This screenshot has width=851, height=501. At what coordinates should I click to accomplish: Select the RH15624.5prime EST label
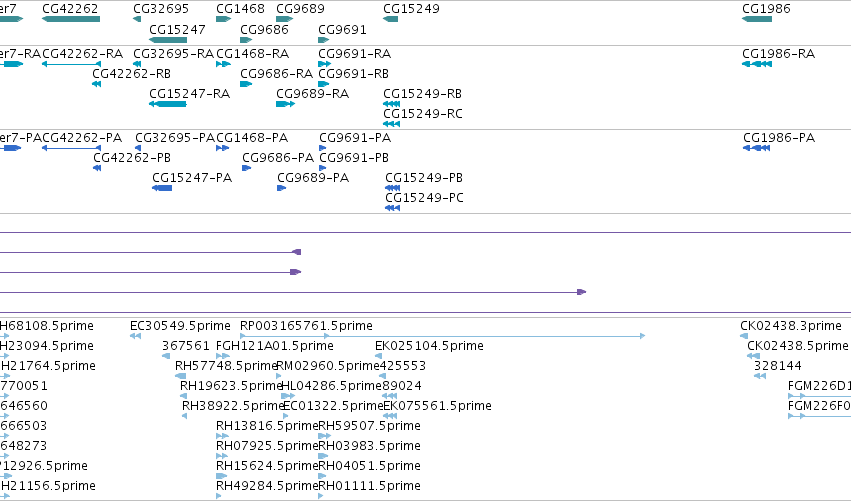point(267,466)
